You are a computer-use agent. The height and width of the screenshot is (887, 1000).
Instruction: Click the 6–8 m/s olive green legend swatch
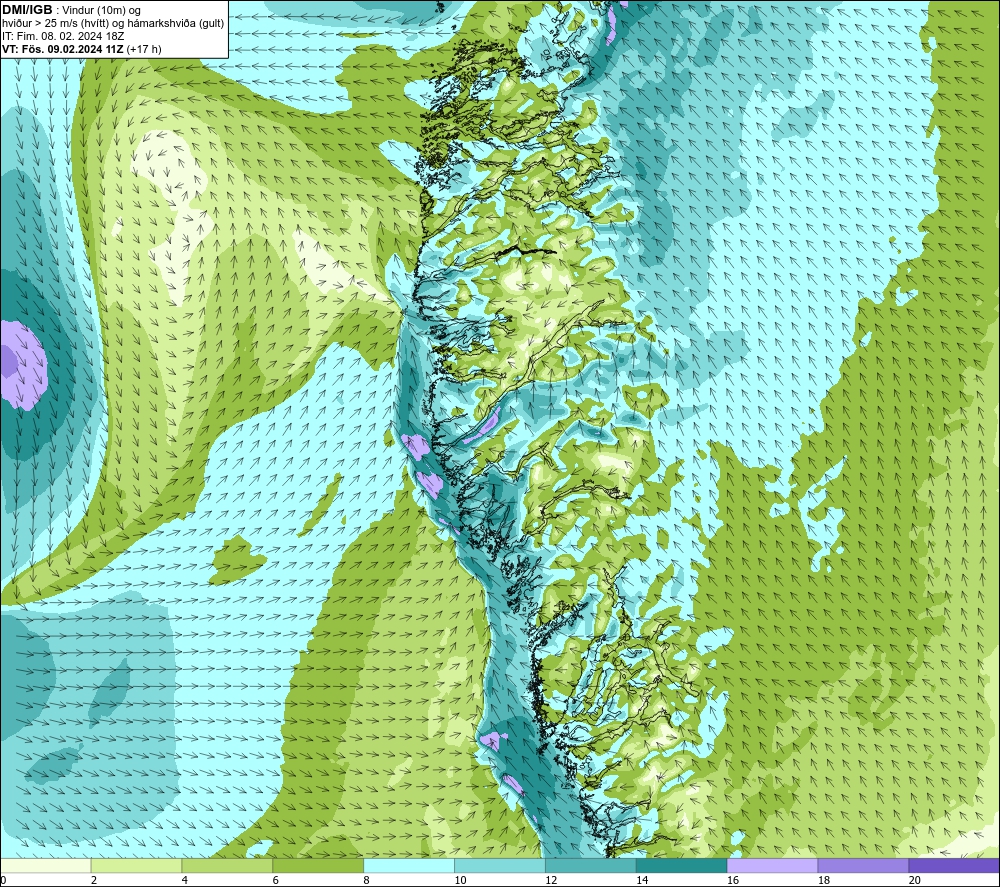point(318,865)
